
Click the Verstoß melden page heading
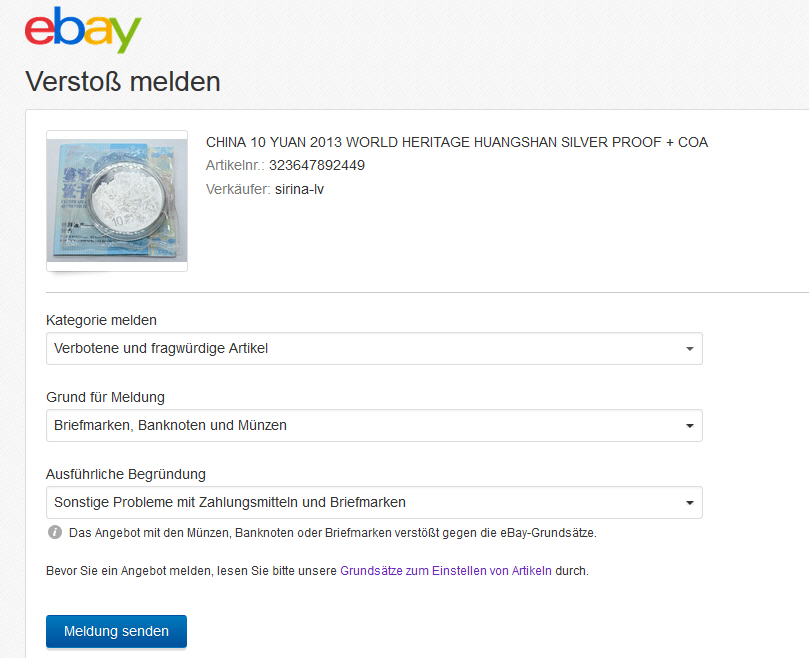[x=122, y=81]
